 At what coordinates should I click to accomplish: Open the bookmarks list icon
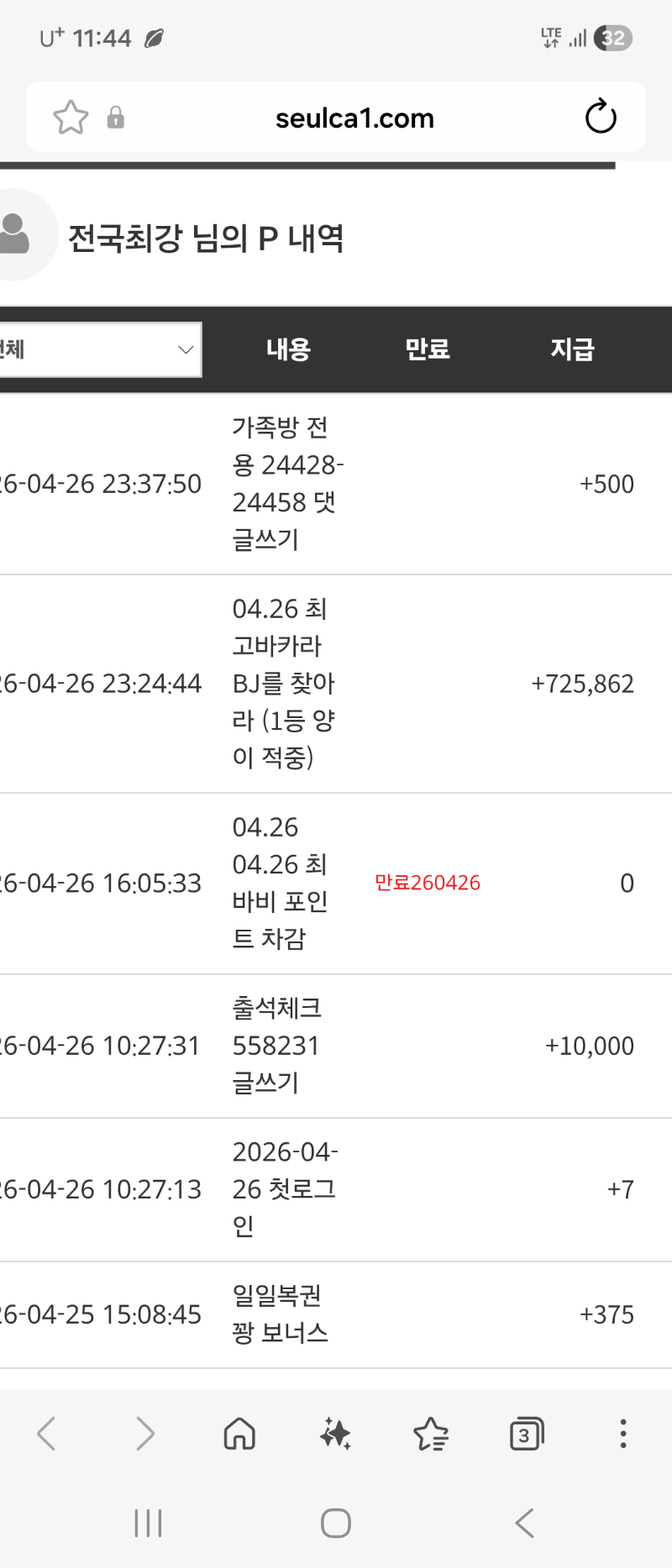point(431,1434)
